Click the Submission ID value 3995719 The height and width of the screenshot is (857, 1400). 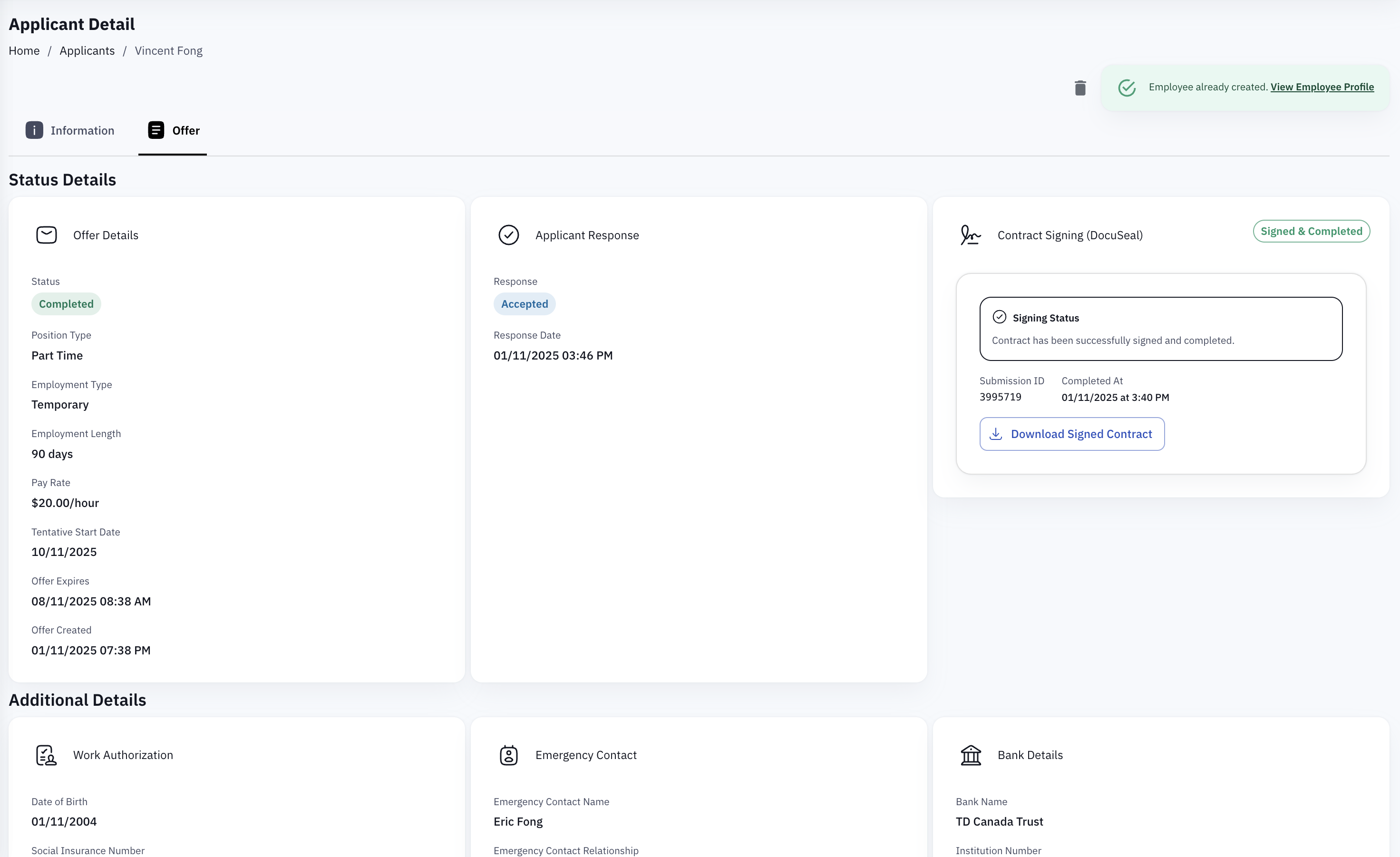[1000, 397]
